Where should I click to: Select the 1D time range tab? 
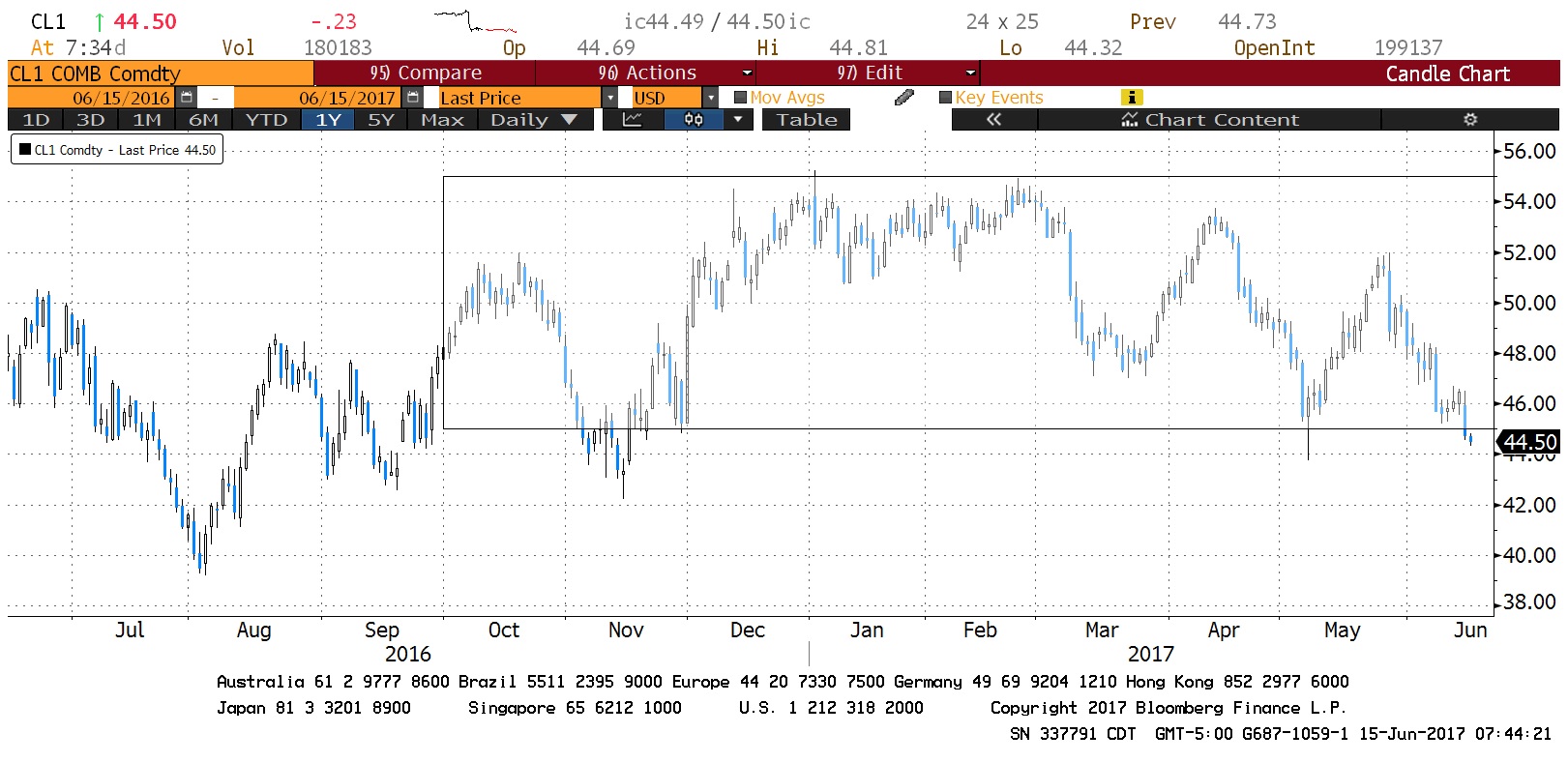36,120
